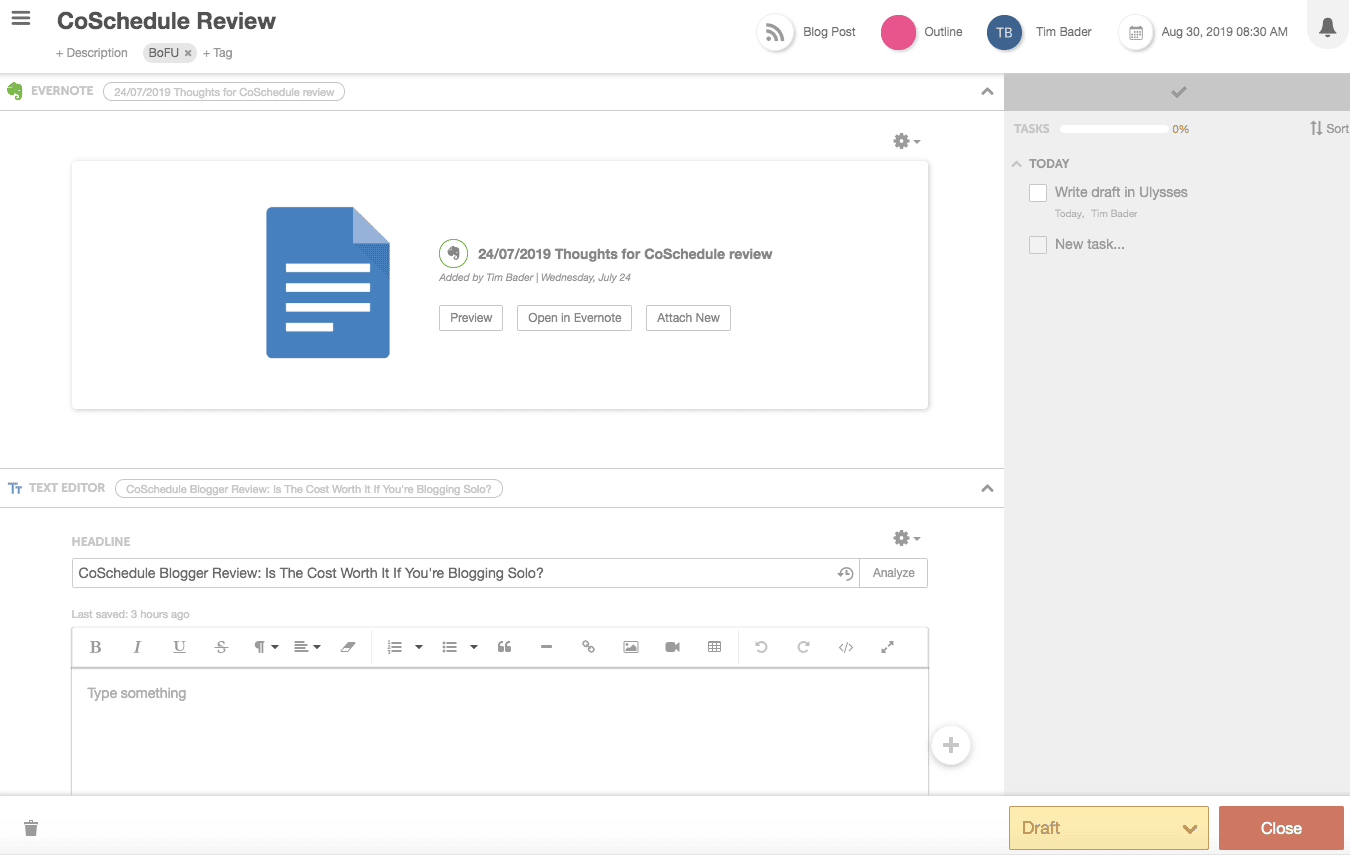This screenshot has width=1350, height=855.
Task: Apply Italic formatting in the text editor
Action: pos(137,647)
